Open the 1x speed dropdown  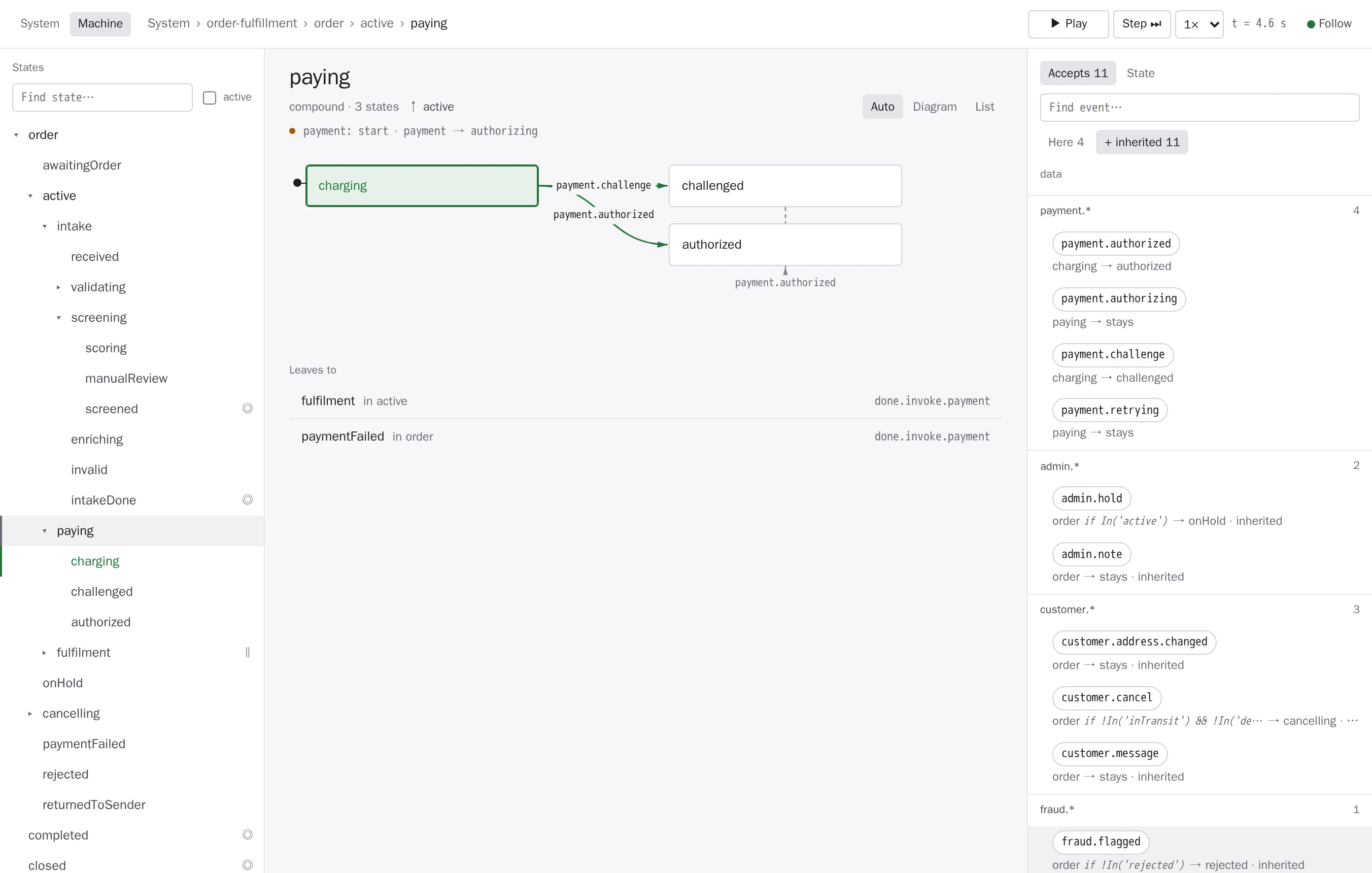[1199, 24]
